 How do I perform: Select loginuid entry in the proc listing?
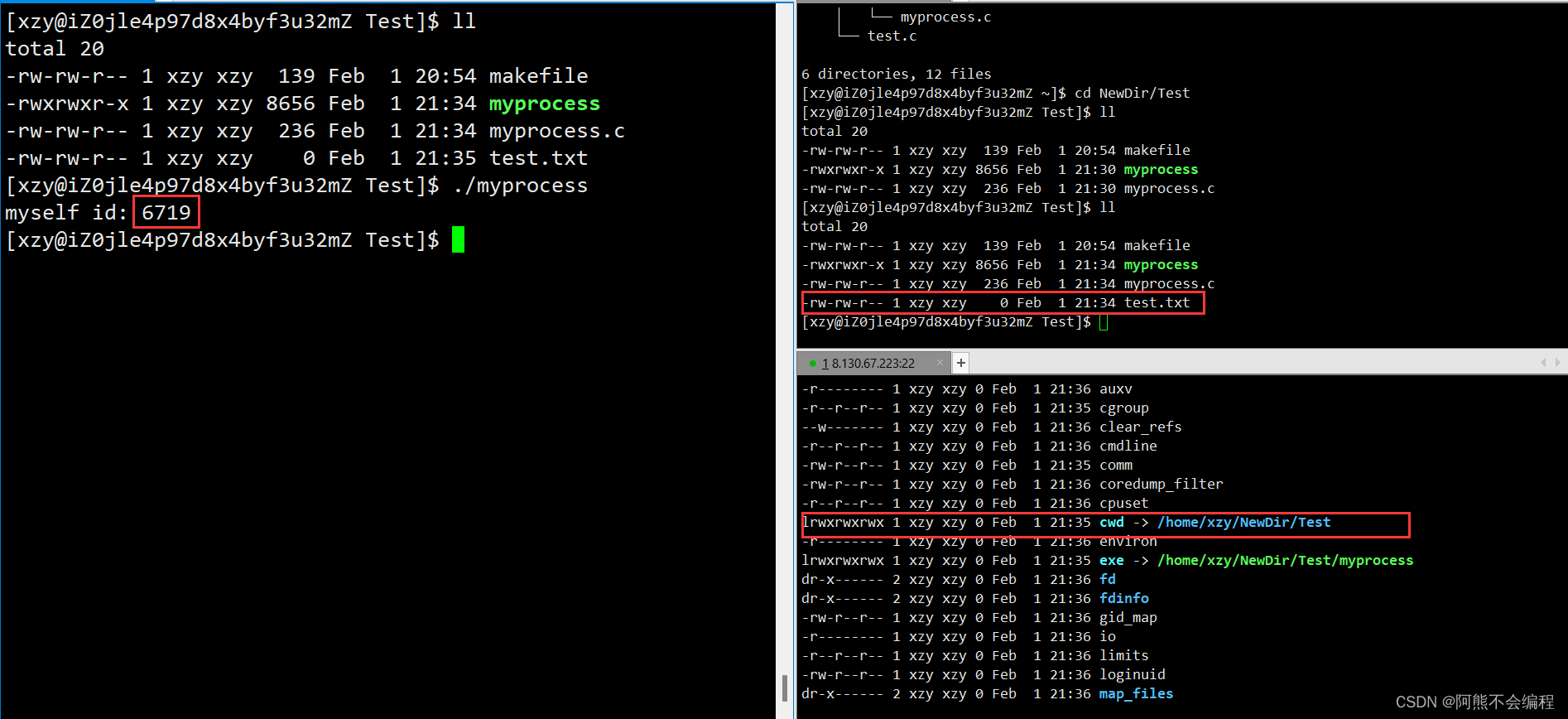(x=1132, y=674)
